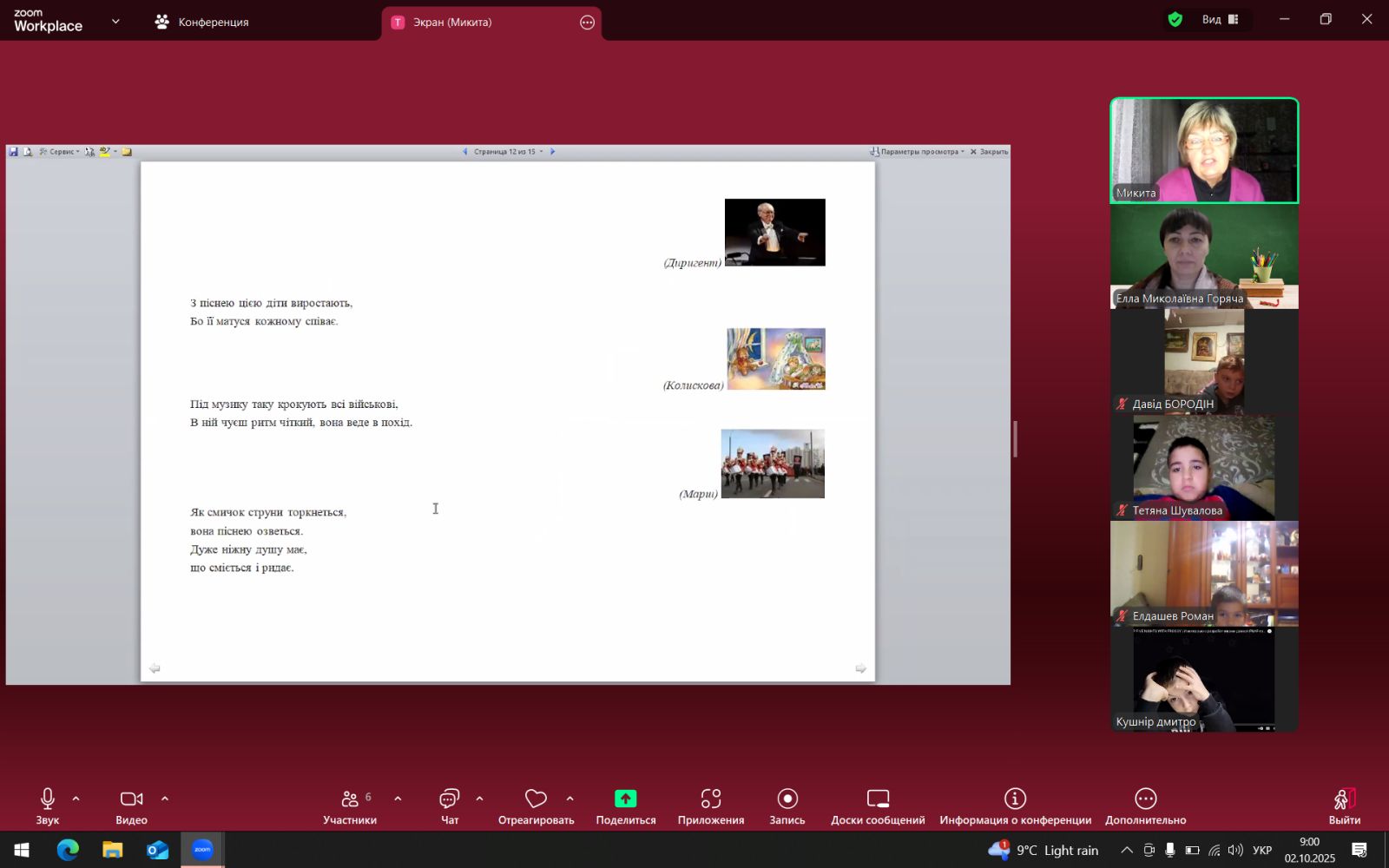
Task: Open Microsoft Edge from the taskbar
Action: (68, 850)
